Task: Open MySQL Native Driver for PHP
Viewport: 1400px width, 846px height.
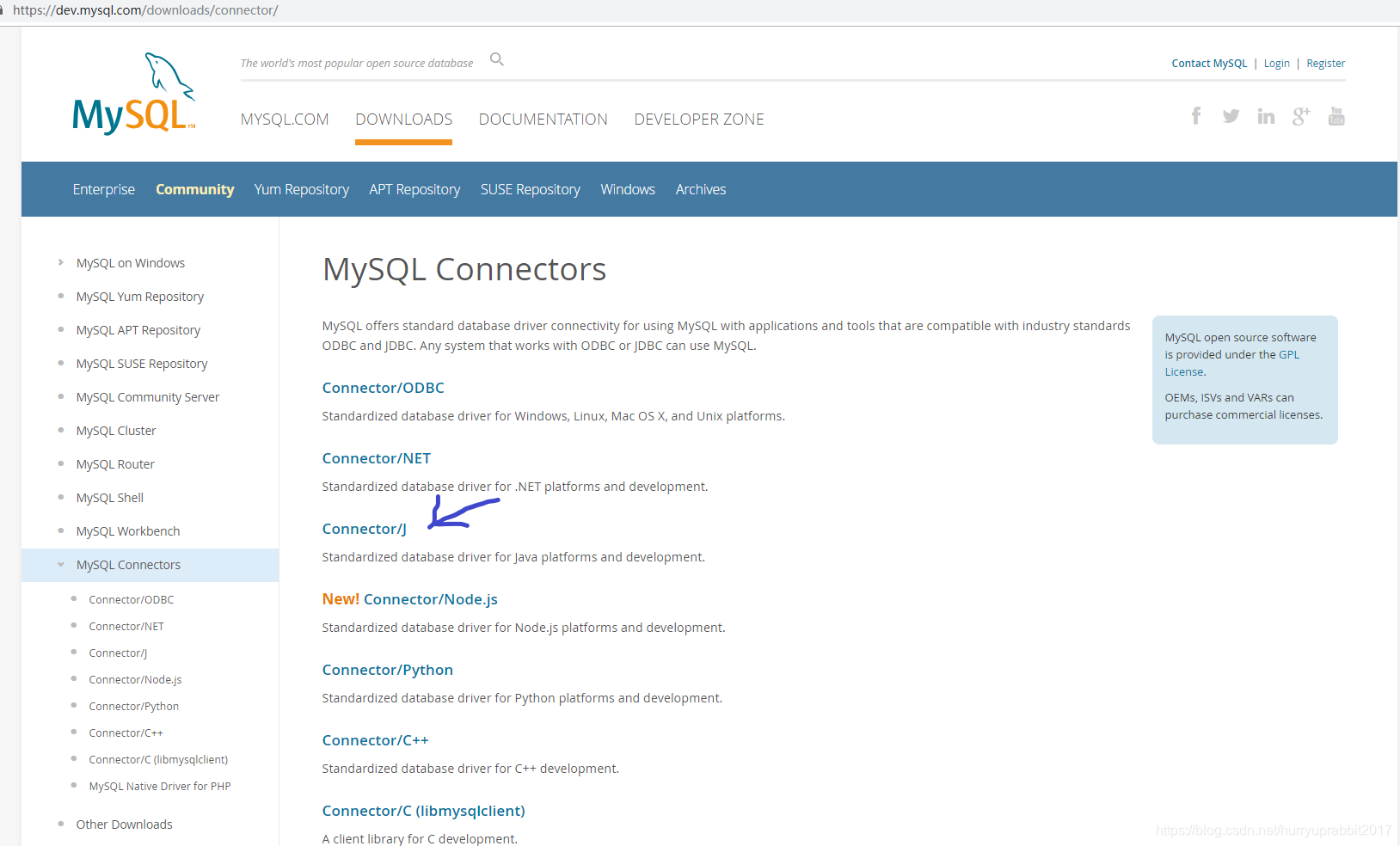Action: (160, 787)
